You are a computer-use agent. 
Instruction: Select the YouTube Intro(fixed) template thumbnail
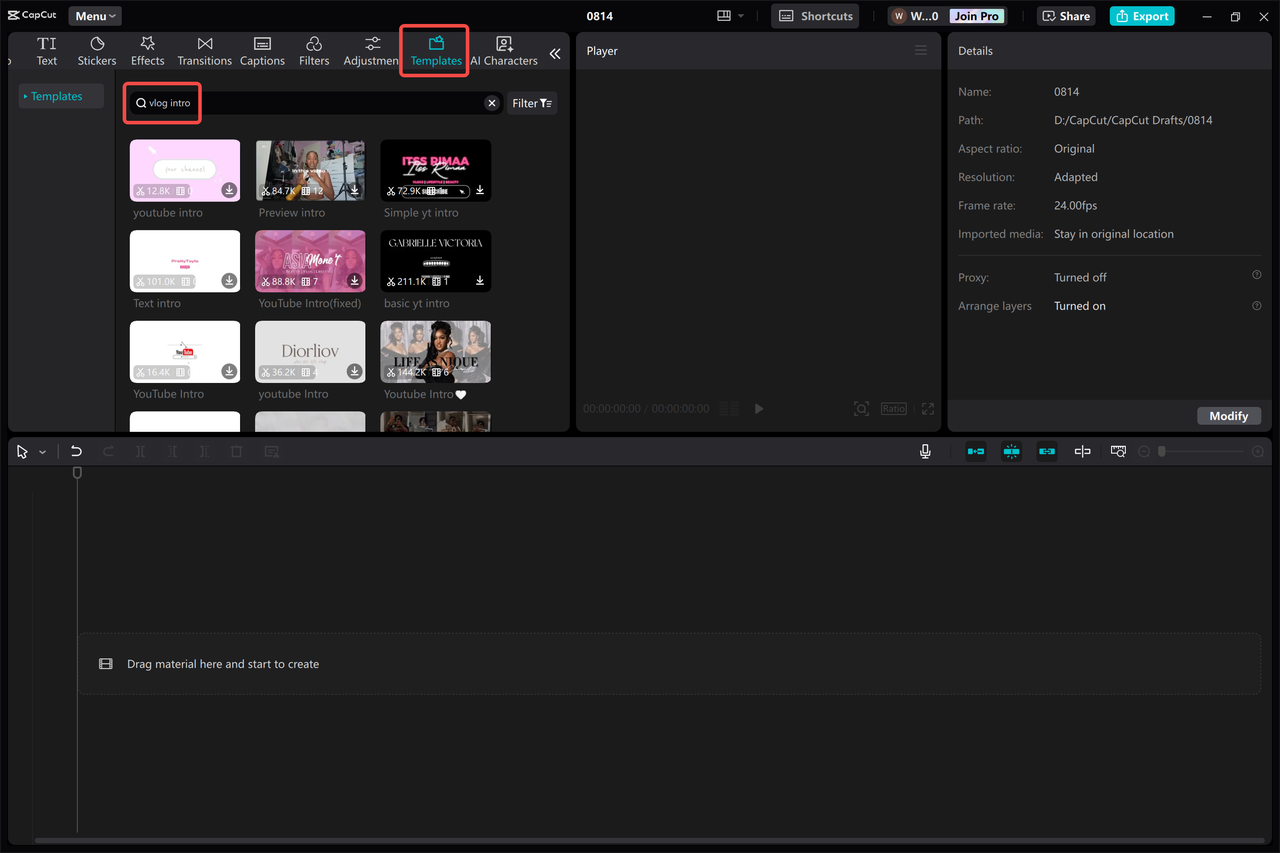point(310,261)
